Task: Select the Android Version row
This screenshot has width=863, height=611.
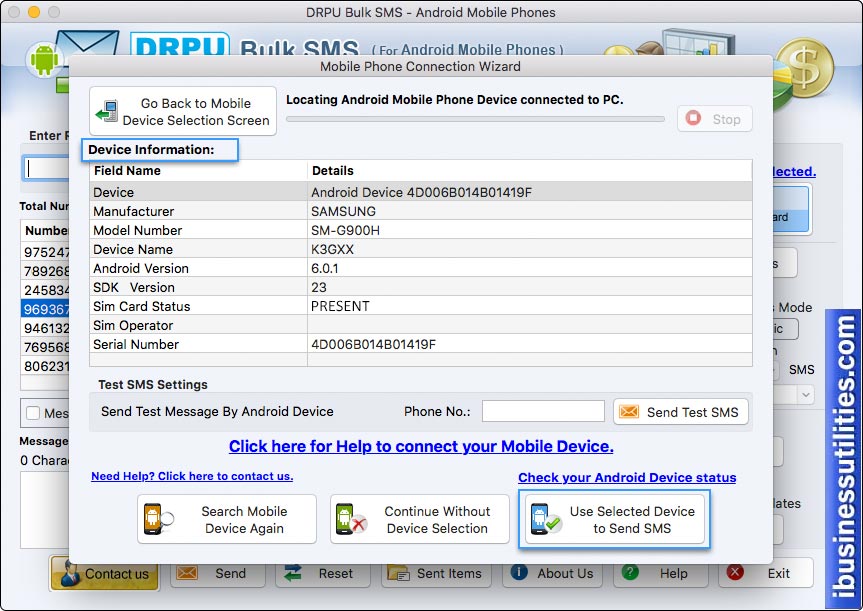Action: pos(420,268)
